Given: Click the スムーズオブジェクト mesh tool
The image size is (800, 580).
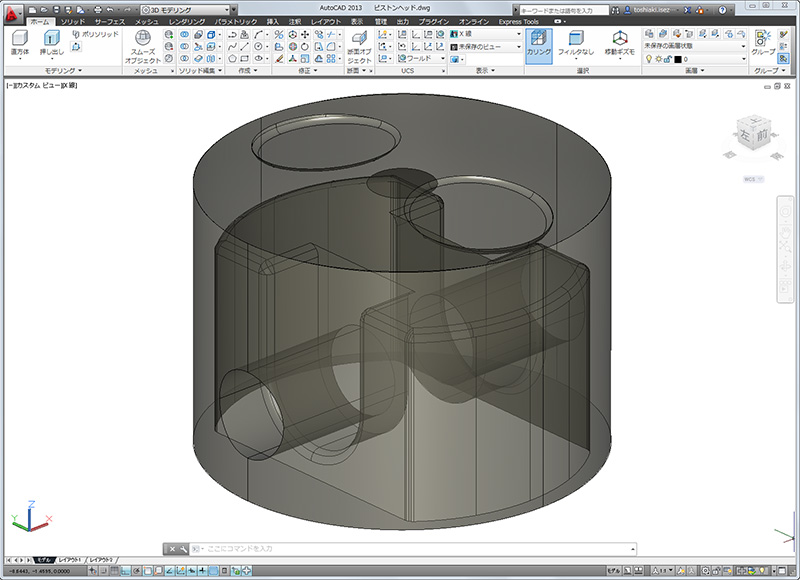Looking at the screenshot, I should click(142, 41).
